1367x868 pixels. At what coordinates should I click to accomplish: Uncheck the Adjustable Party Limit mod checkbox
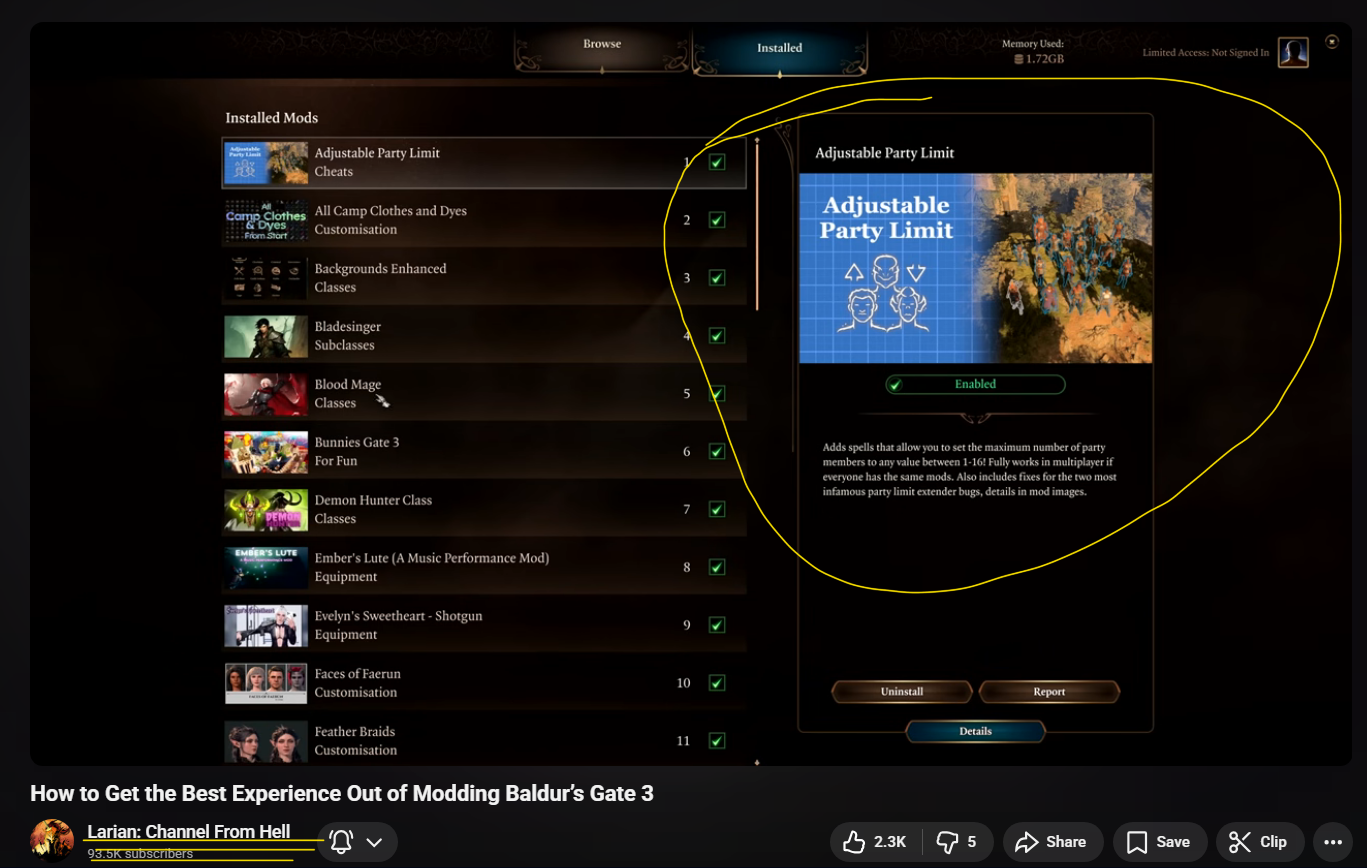tap(717, 162)
